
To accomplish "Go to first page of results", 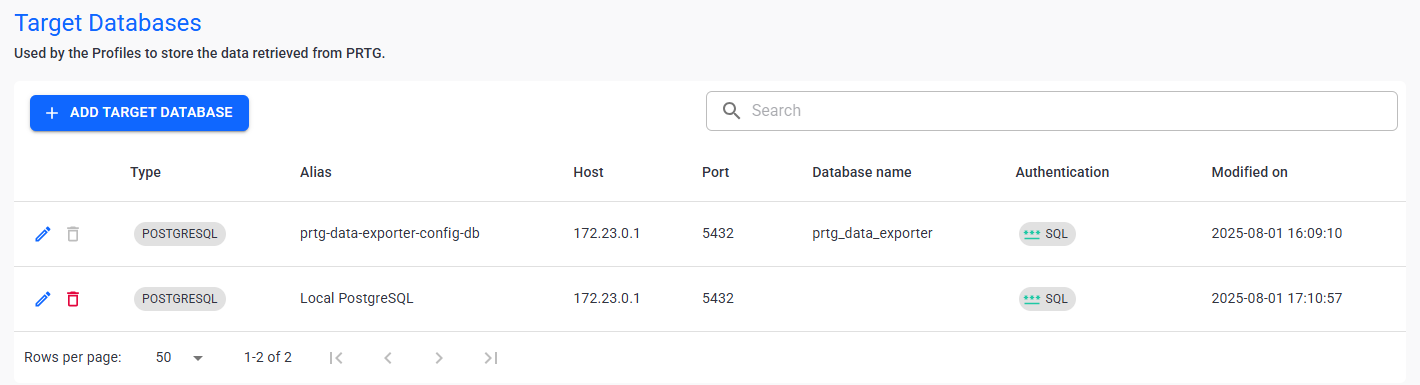I will [x=336, y=358].
